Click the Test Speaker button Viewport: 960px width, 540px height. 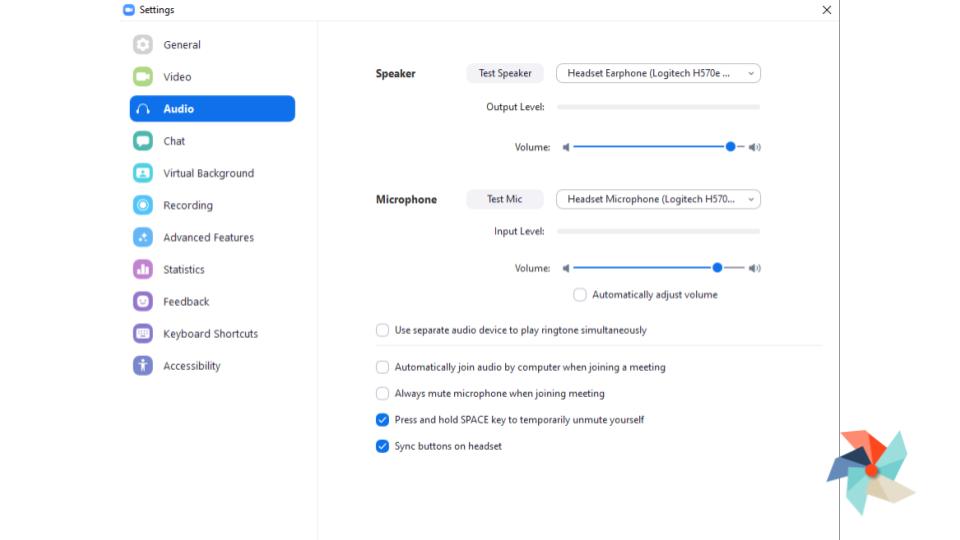[x=504, y=73]
